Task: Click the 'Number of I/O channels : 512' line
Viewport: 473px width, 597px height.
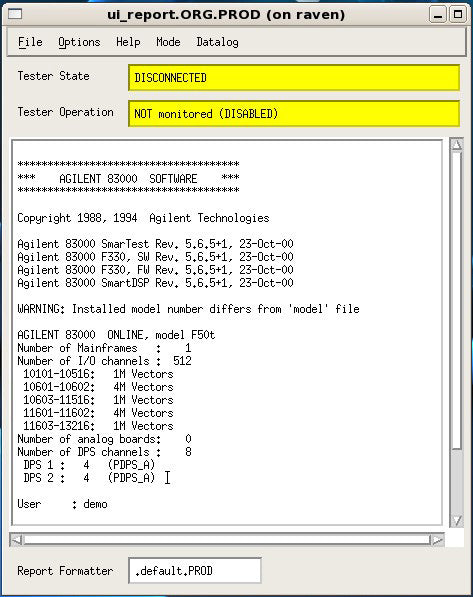Action: coord(104,361)
